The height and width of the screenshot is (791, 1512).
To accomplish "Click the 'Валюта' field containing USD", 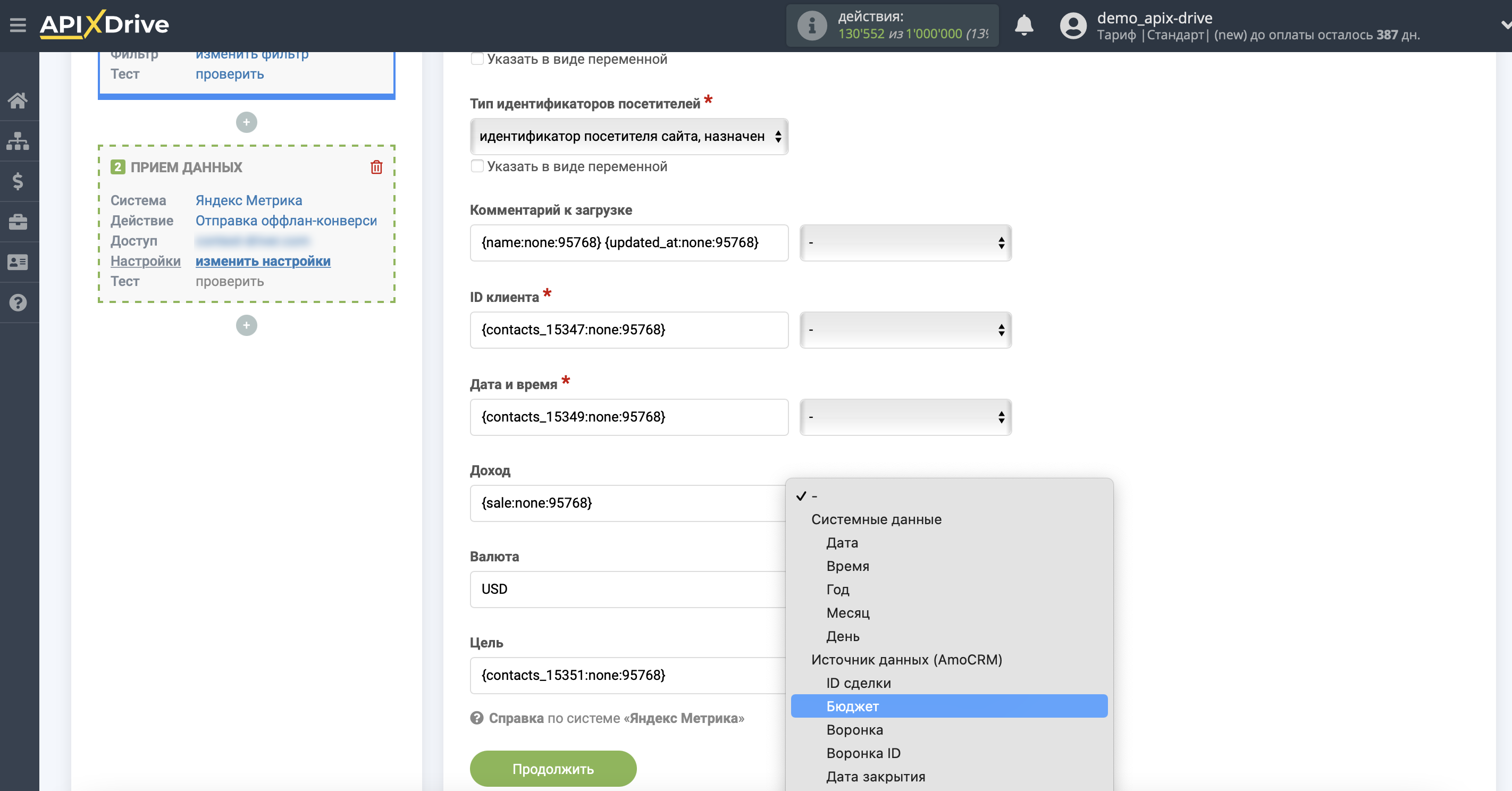I will point(627,589).
